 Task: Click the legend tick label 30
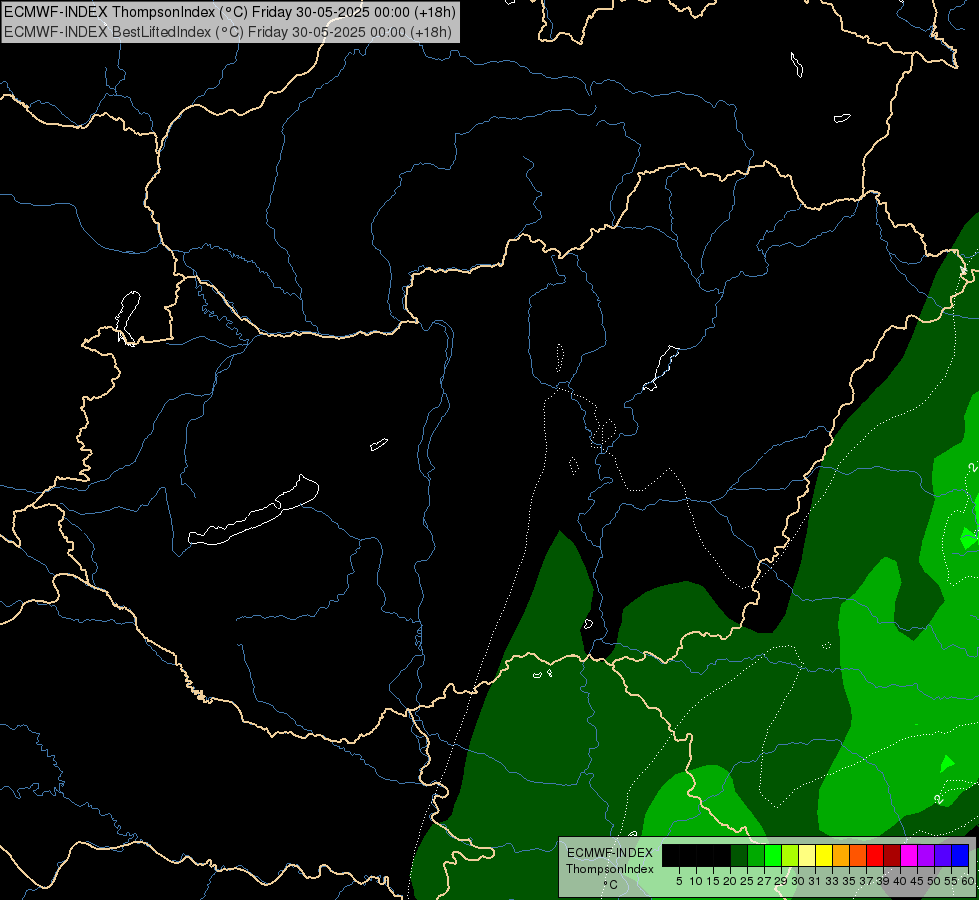click(x=798, y=881)
